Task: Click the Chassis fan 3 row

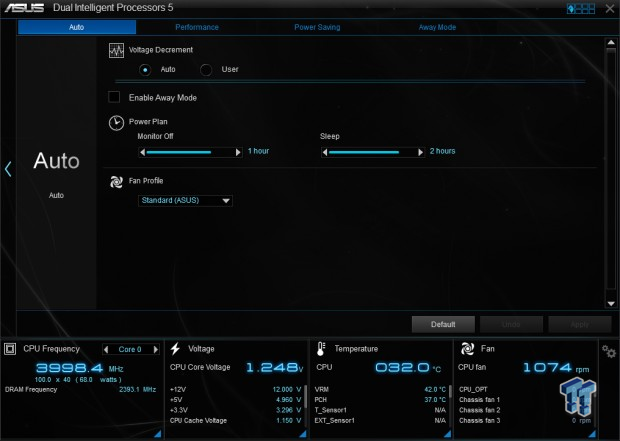Action: pyautogui.click(x=525, y=420)
